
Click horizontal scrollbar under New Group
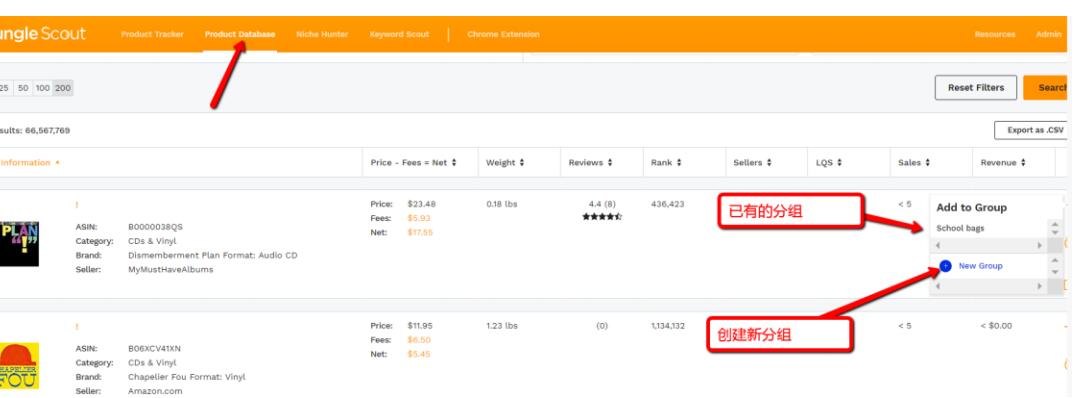[989, 285]
